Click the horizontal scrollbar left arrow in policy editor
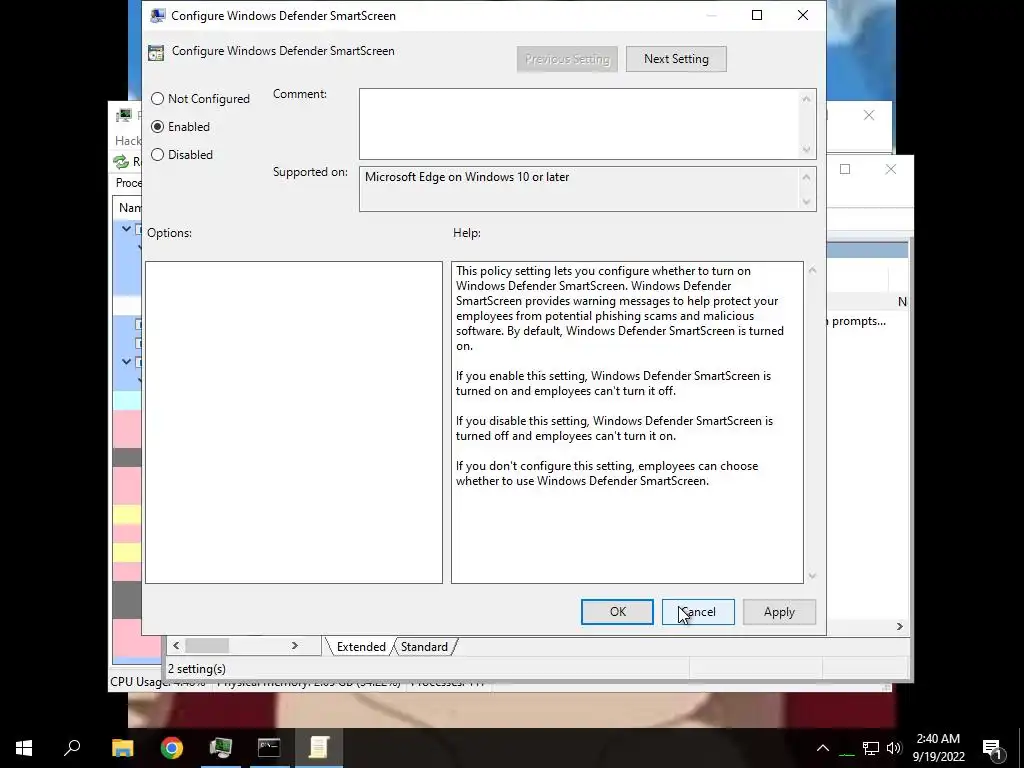Viewport: 1024px width, 768px height. click(x=176, y=646)
